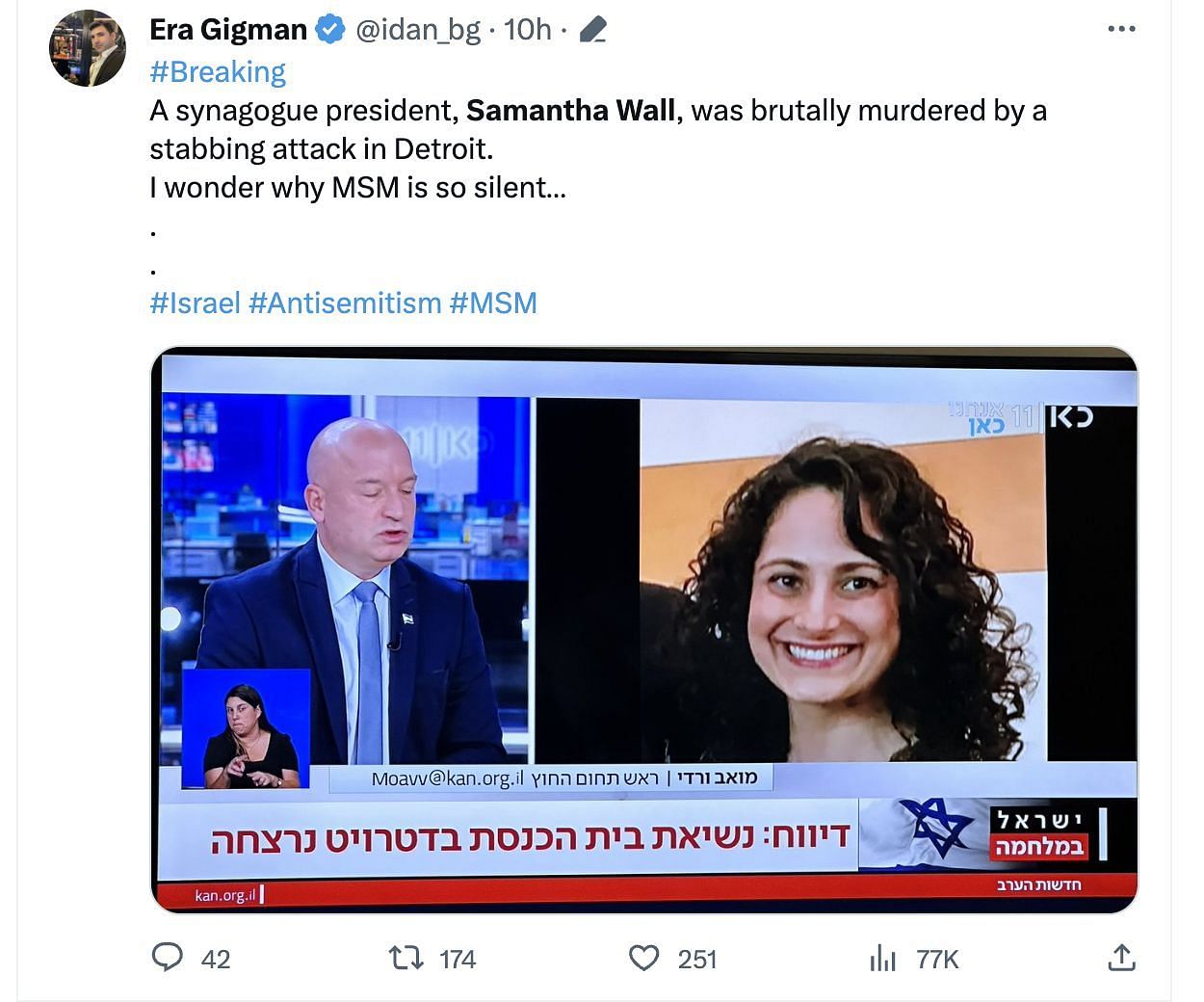Click the 174 retweet count
This screenshot has height=1002, width=1204.
pos(458,959)
